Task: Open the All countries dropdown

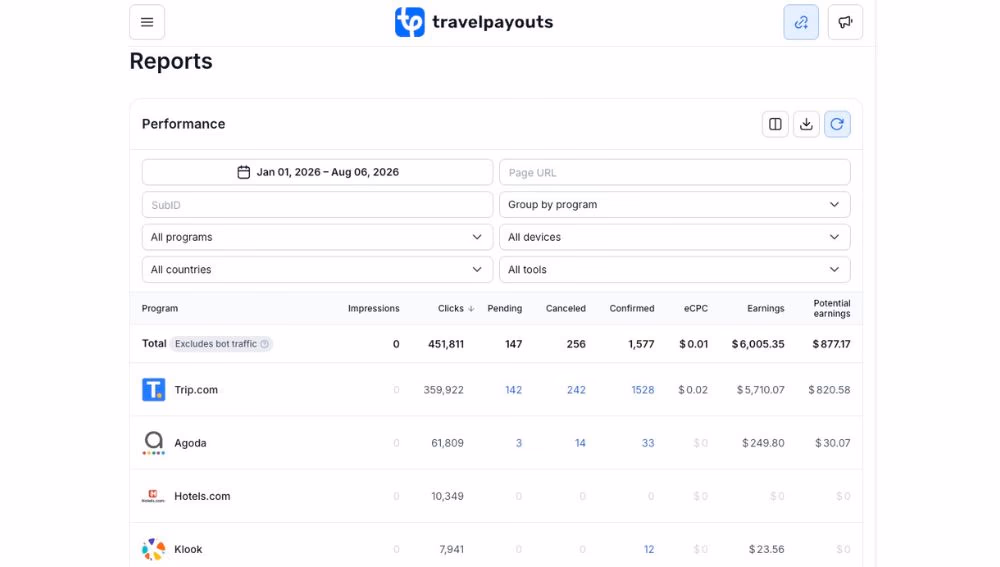Action: [318, 270]
